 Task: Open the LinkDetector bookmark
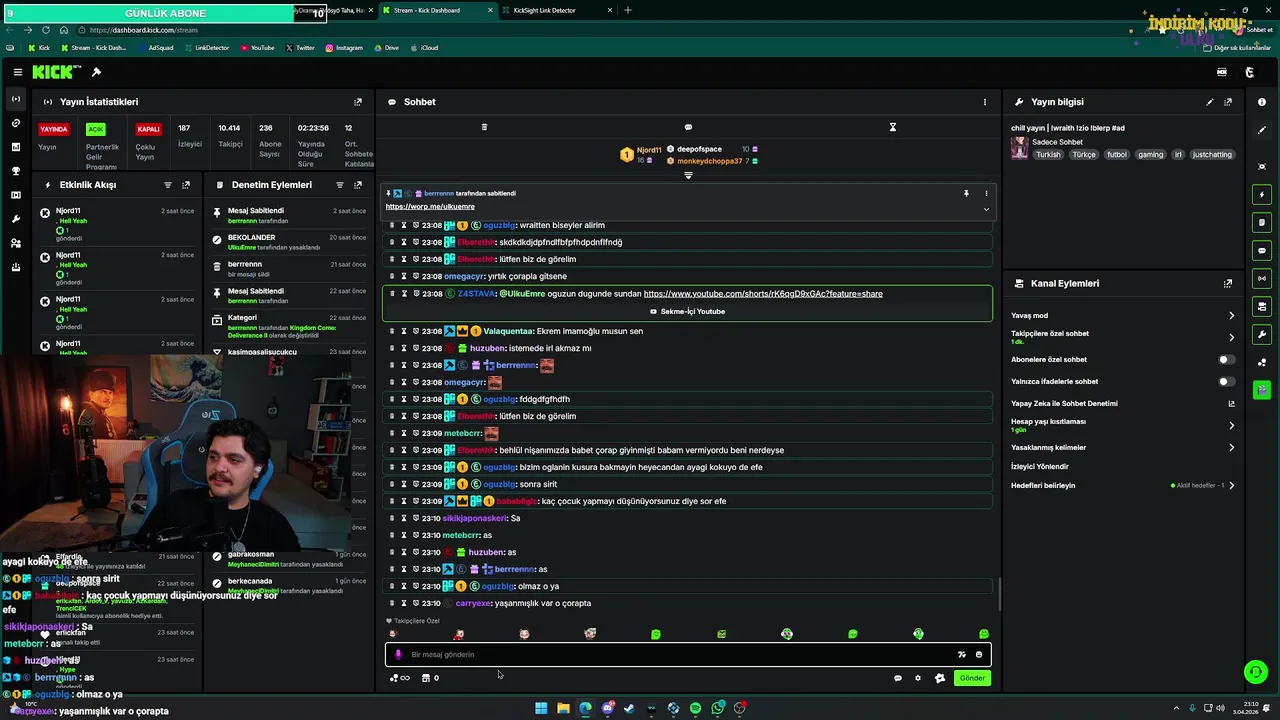(x=206, y=48)
